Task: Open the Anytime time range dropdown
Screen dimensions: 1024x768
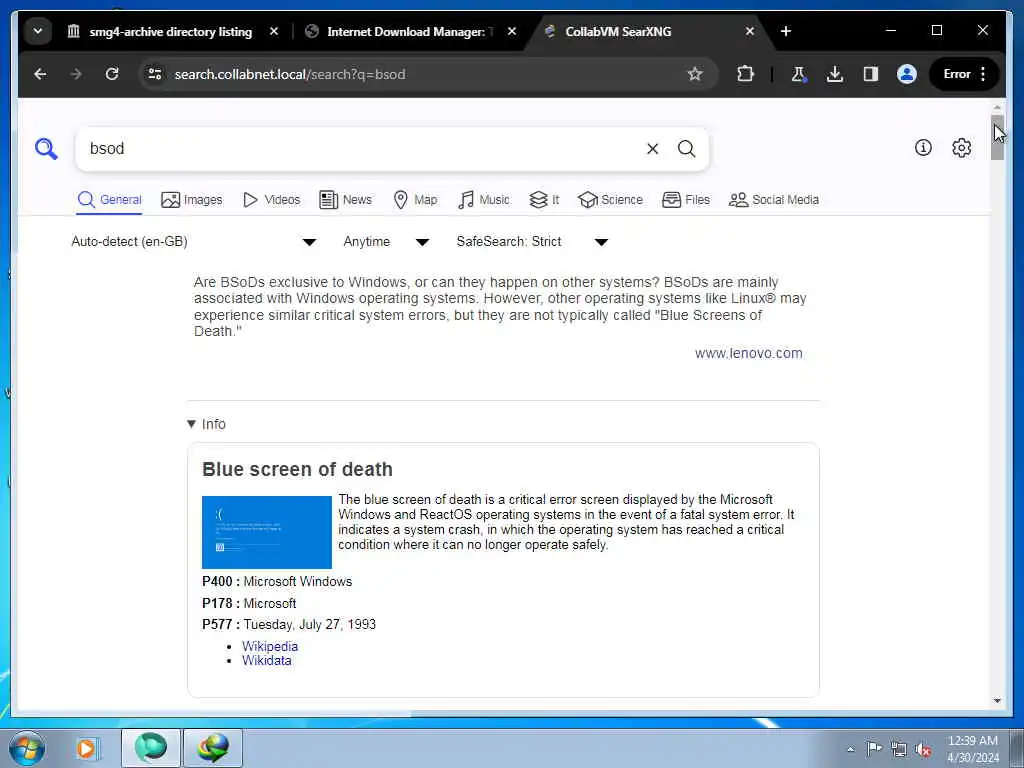Action: coord(386,242)
